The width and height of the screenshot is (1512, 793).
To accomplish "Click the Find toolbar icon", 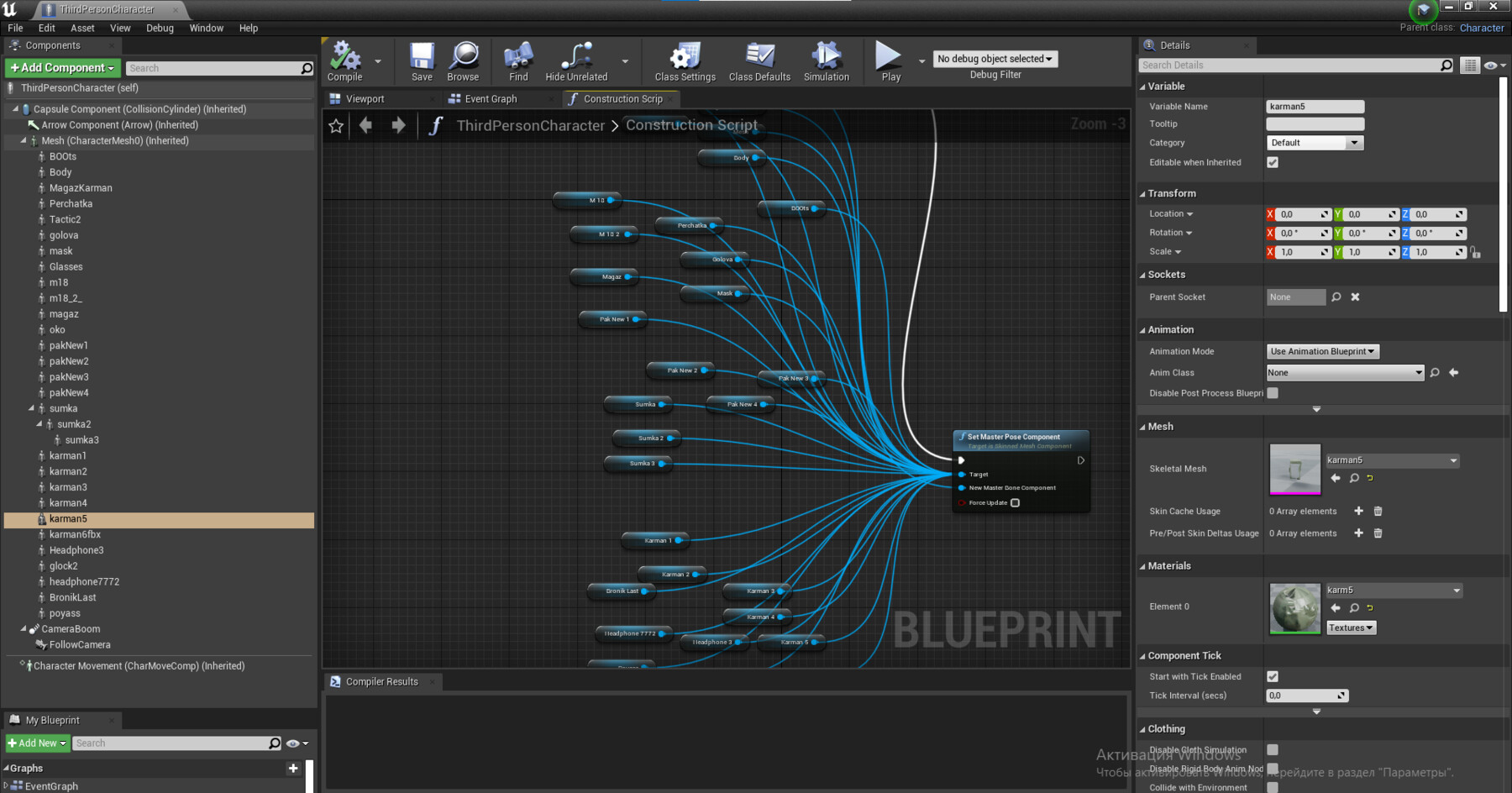I will (x=518, y=57).
